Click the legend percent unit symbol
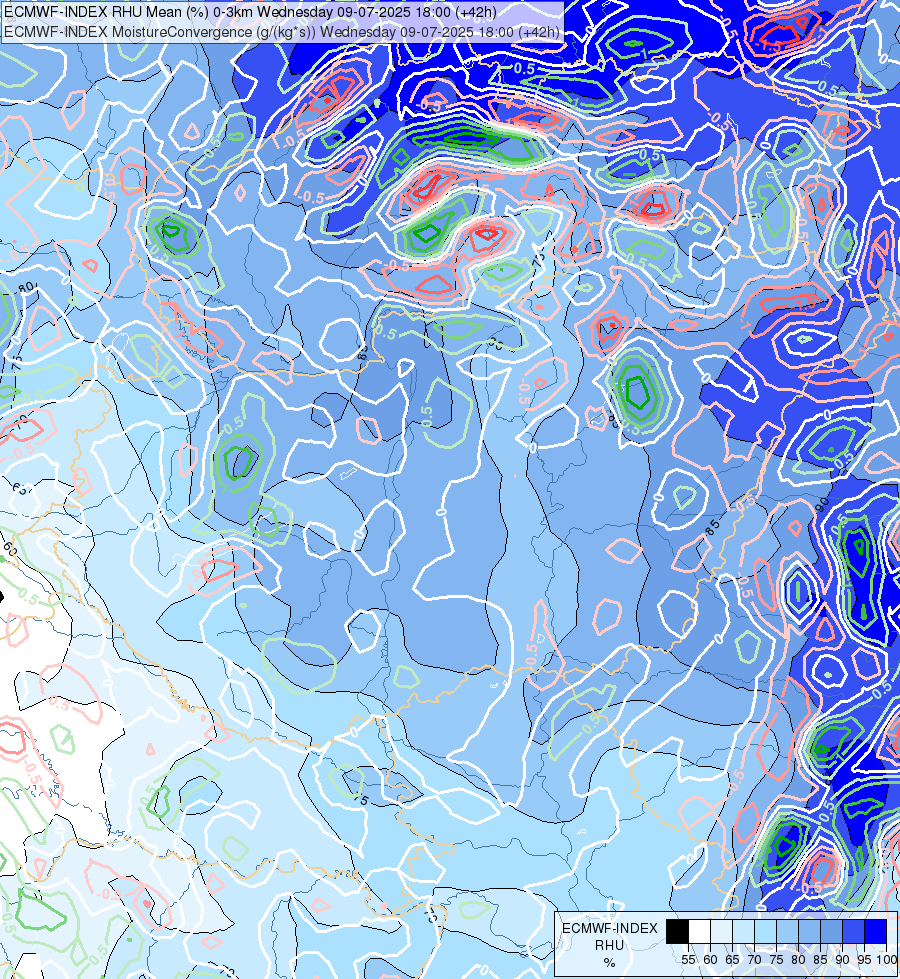Viewport: 900px width, 979px height. tap(610, 963)
